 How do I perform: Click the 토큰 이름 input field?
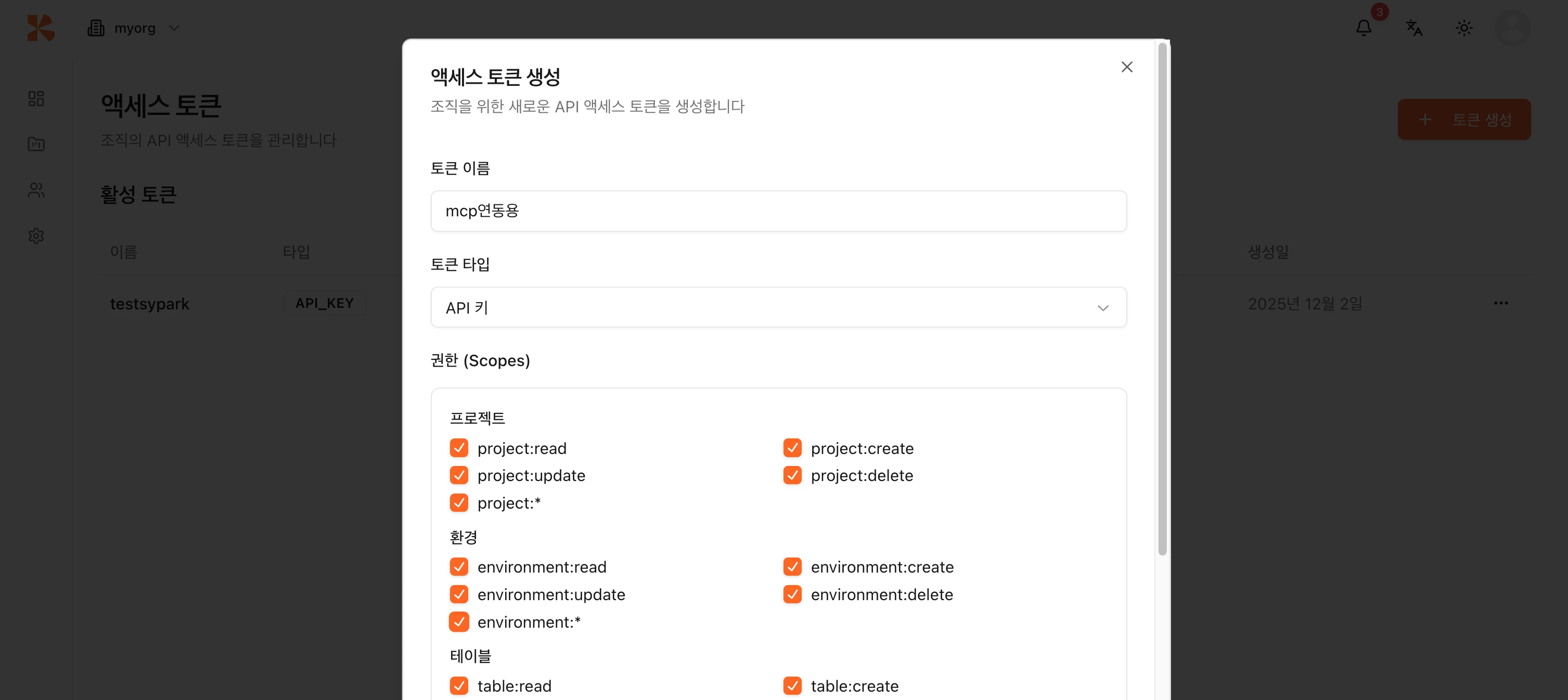[778, 211]
